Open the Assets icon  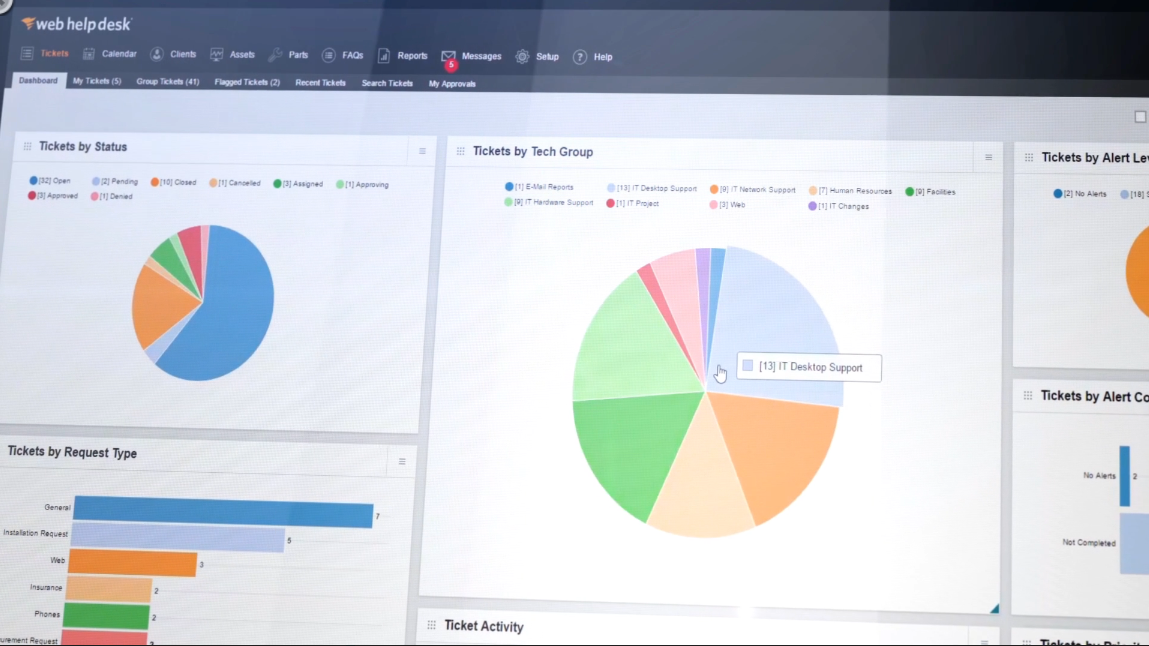[216, 55]
